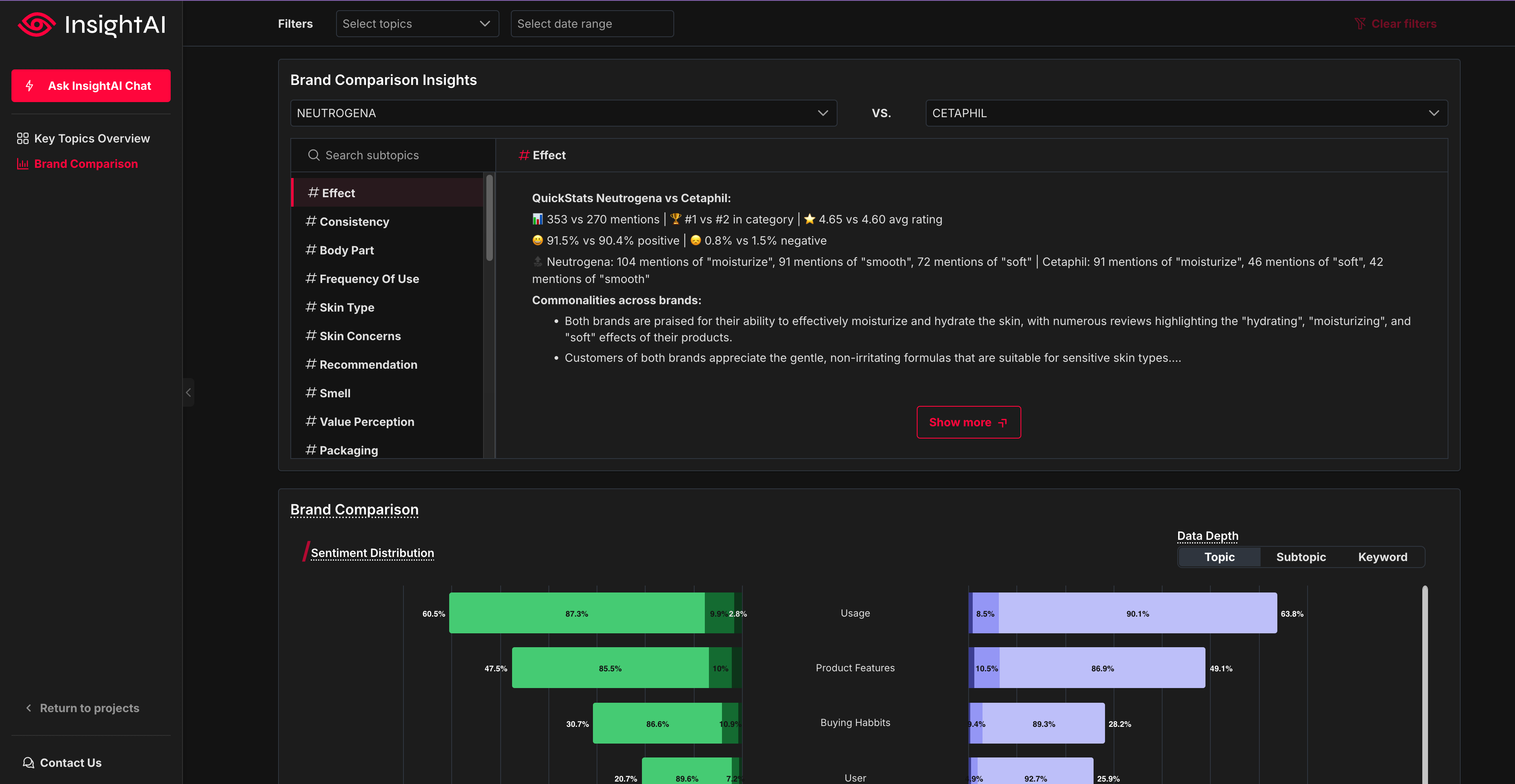The width and height of the screenshot is (1515, 784).
Task: Click the lightning bolt in Ask InsightAI Chat
Action: (x=30, y=85)
